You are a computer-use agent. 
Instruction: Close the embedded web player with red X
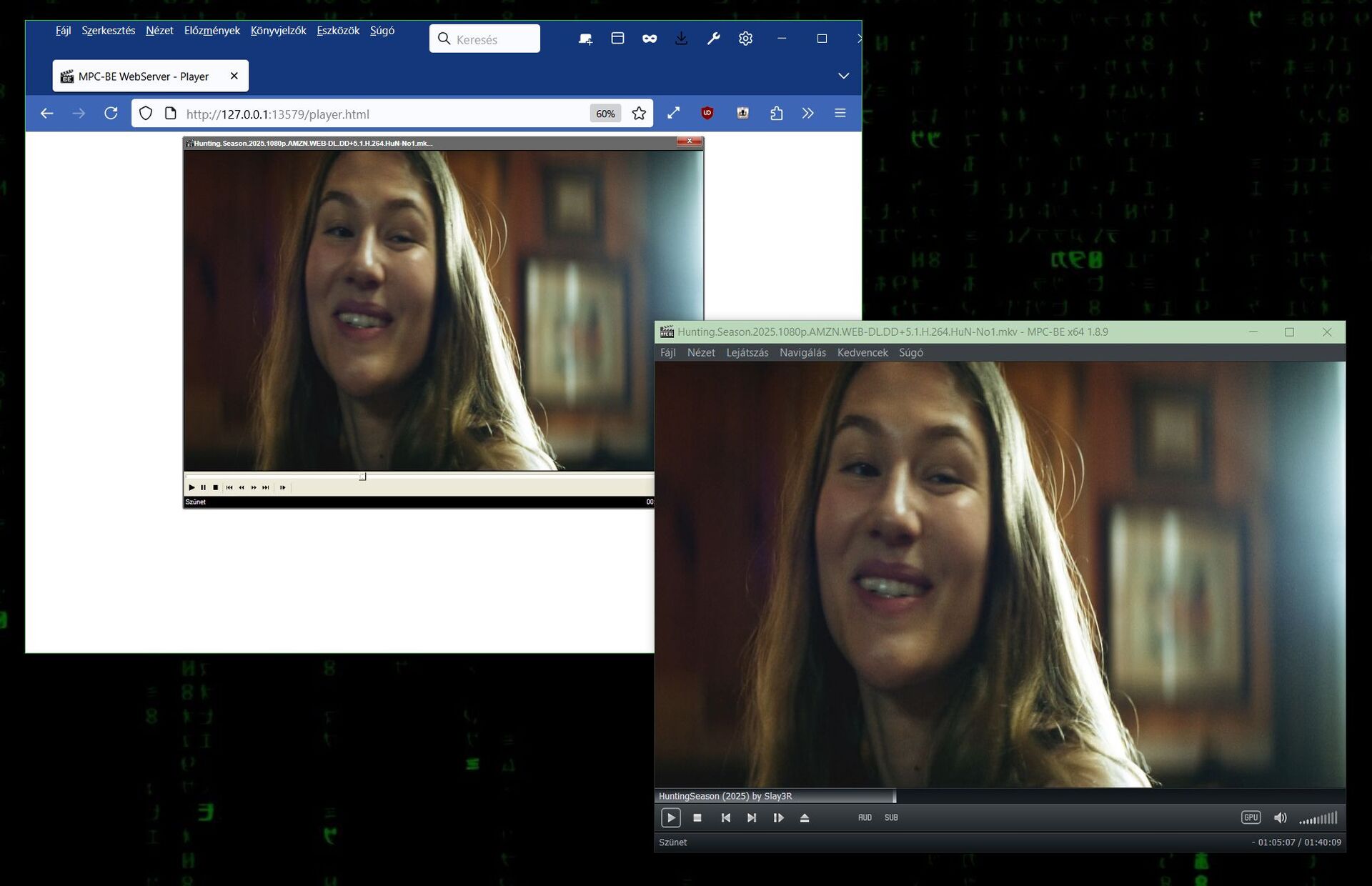tap(690, 141)
